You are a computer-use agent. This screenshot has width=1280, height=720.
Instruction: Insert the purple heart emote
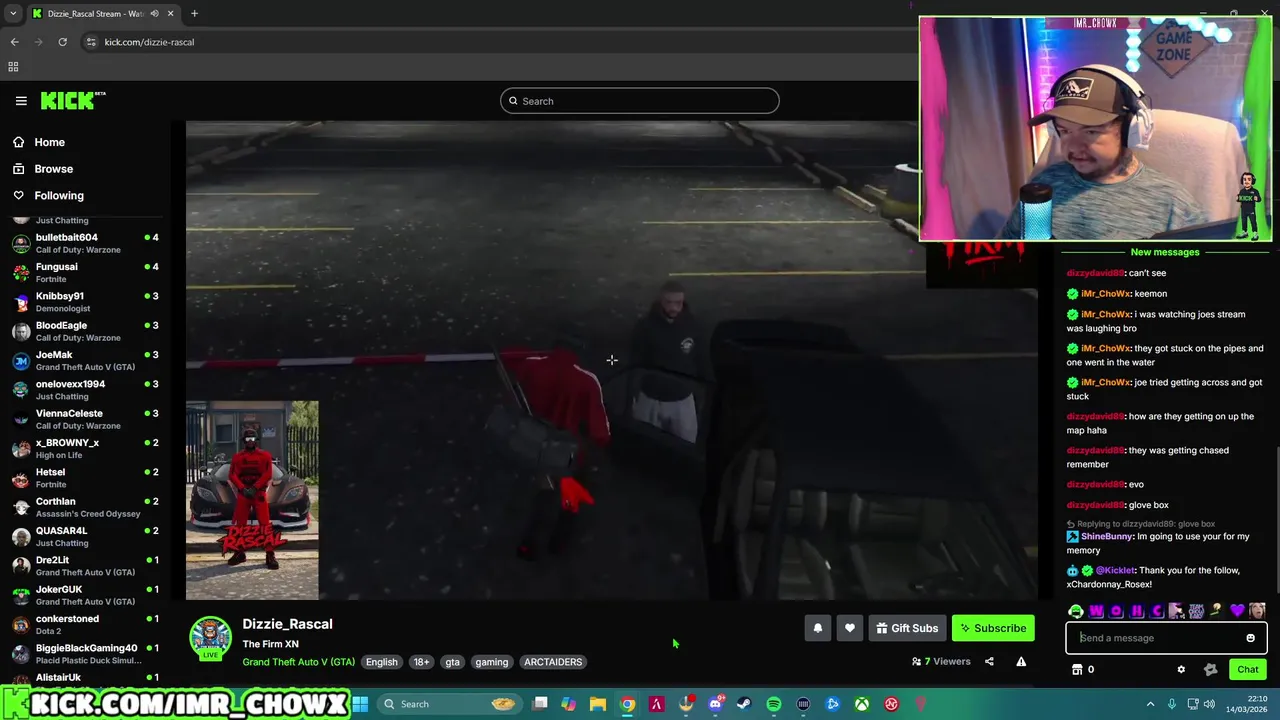1237,611
